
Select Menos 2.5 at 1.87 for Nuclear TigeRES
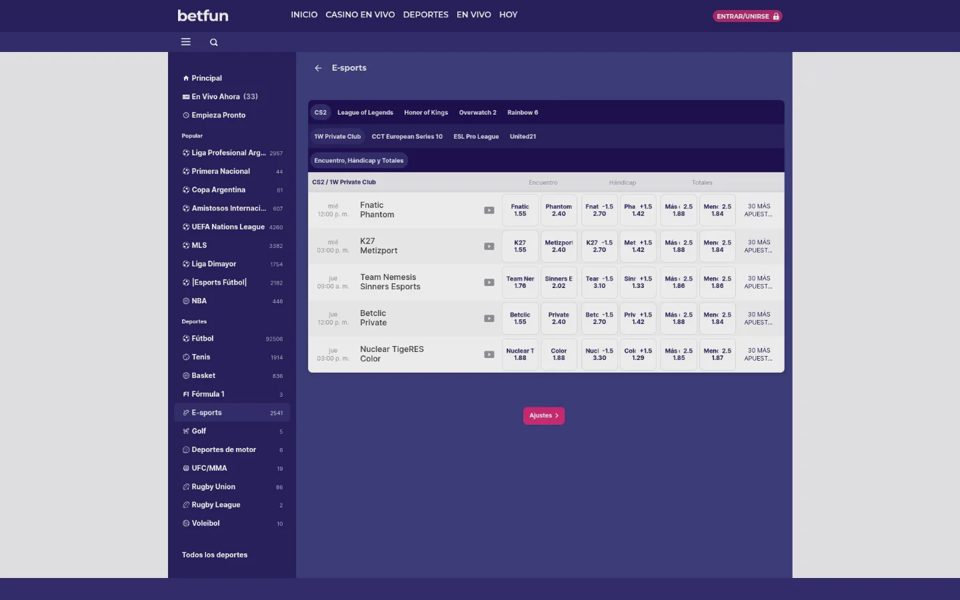[718, 354]
